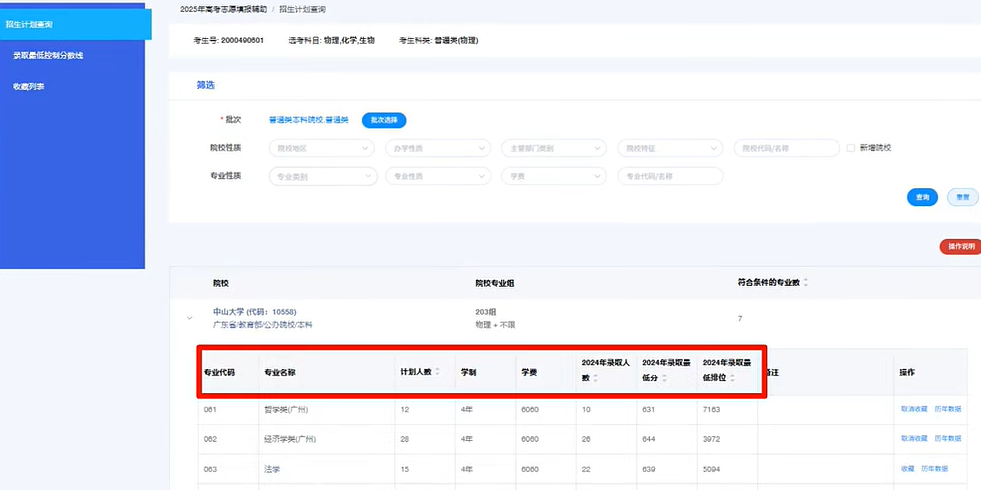Open the 主管部门类别 dropdown
Image resolution: width=981 pixels, height=490 pixels.
tap(554, 148)
